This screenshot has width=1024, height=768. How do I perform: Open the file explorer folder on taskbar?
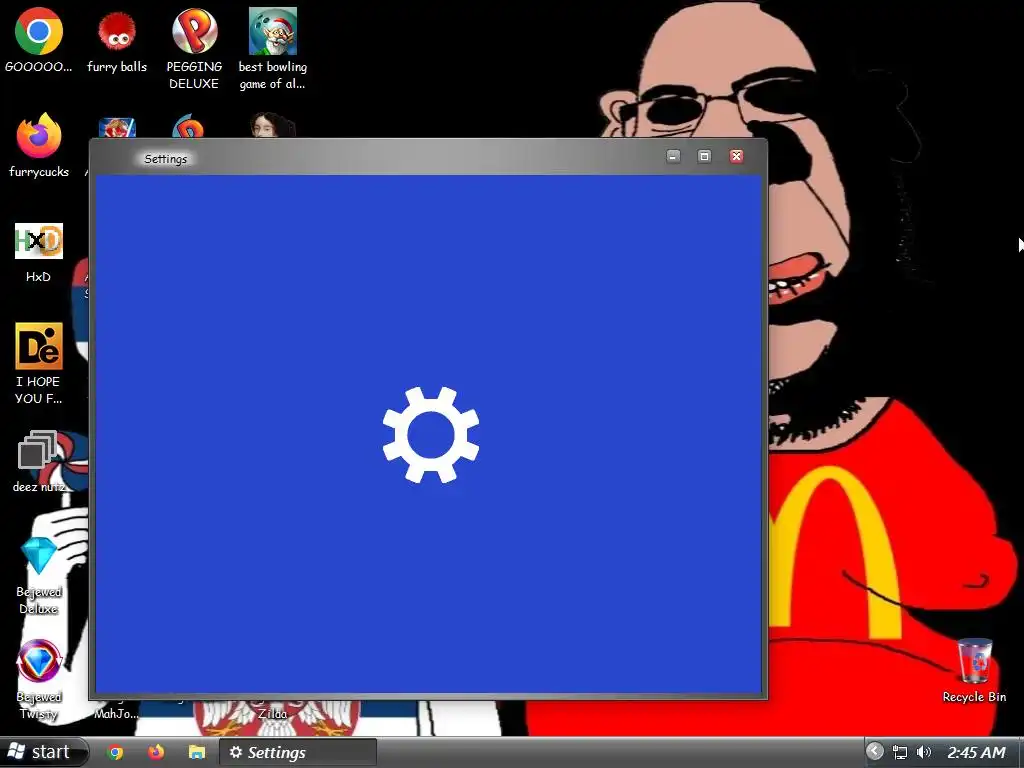[197, 752]
